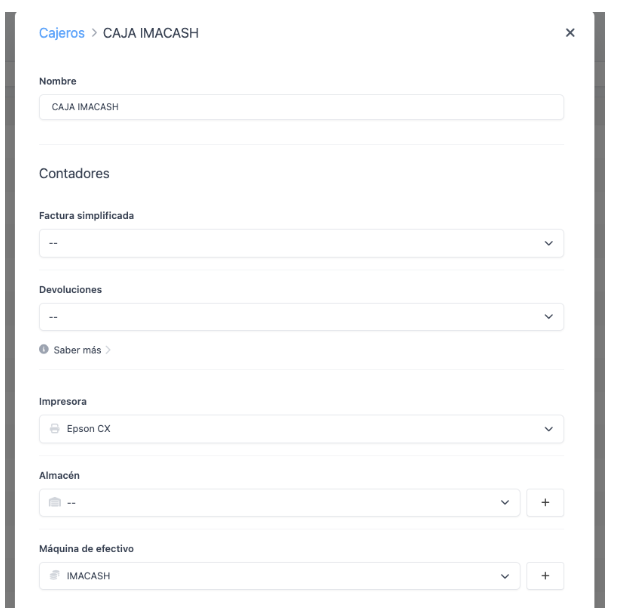Focus the Nombre text field

coord(300,108)
